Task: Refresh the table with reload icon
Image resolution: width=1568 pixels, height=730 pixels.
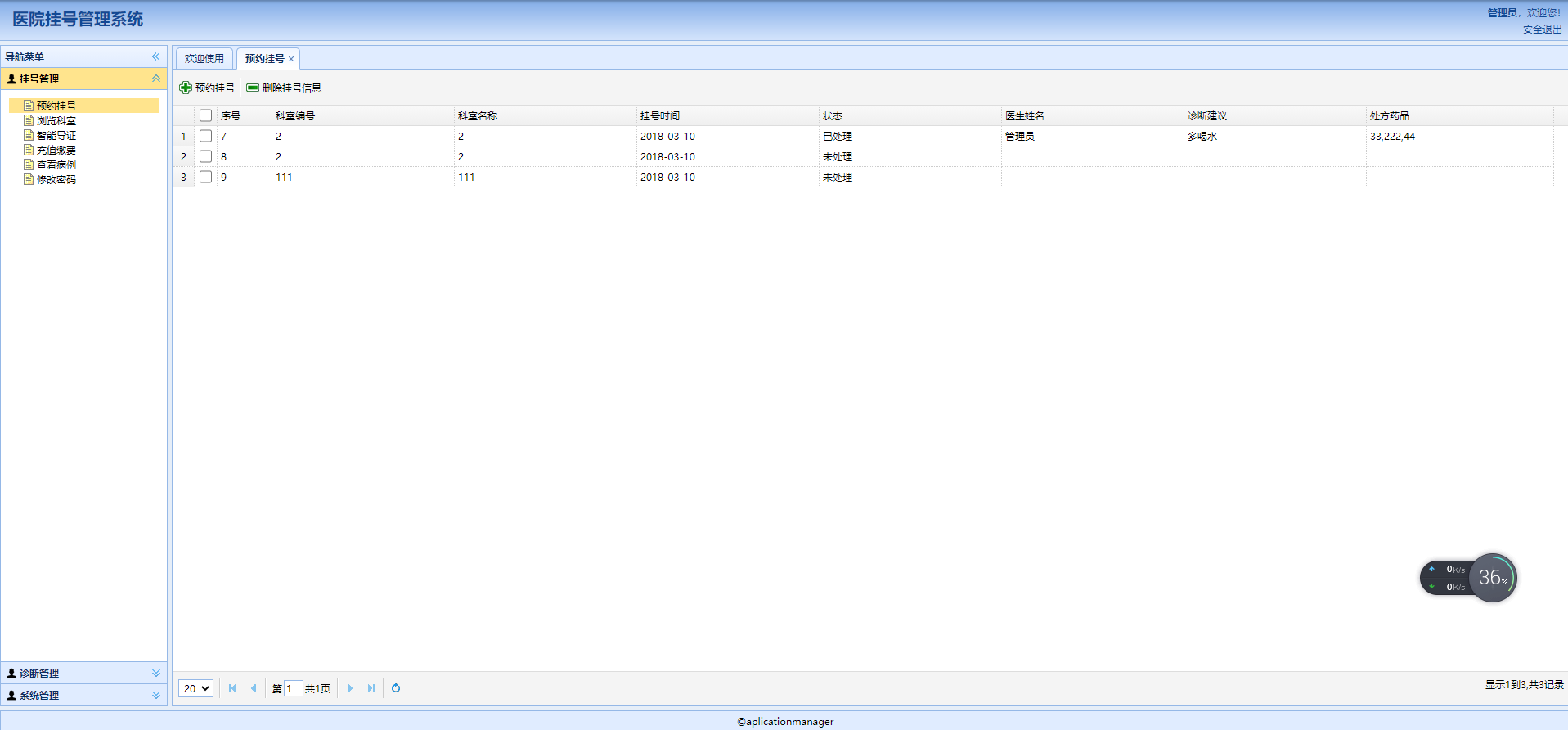Action: click(396, 688)
